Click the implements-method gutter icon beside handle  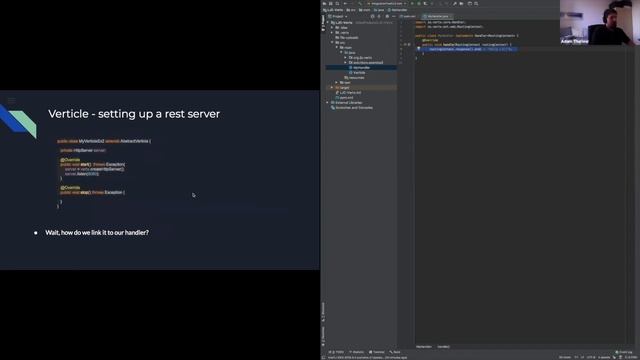click(405, 44)
